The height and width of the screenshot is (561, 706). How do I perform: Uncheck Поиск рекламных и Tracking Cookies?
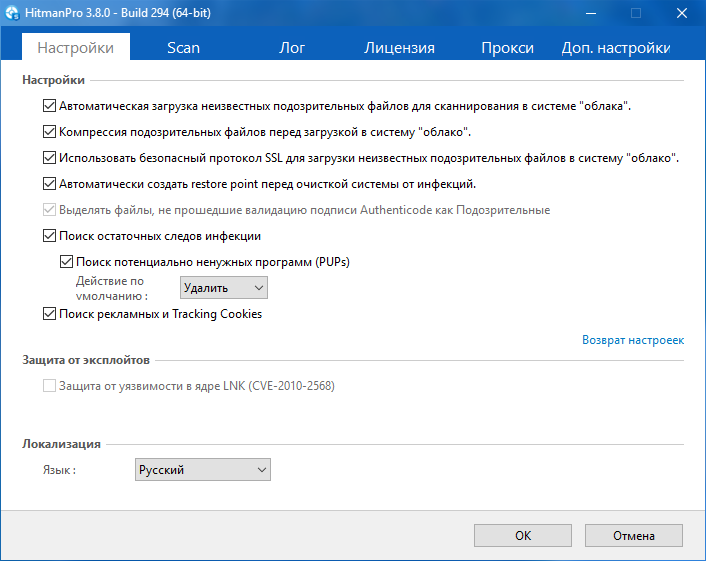point(50,314)
